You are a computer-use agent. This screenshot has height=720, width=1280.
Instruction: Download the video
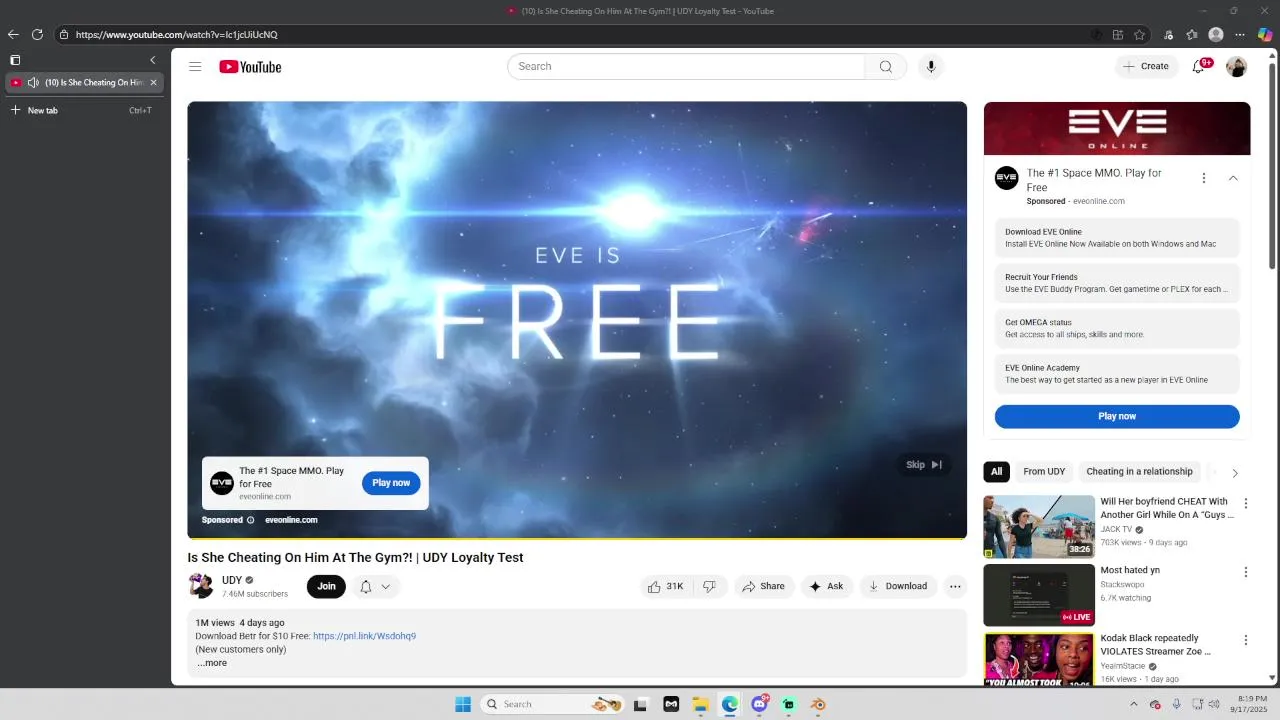point(898,586)
